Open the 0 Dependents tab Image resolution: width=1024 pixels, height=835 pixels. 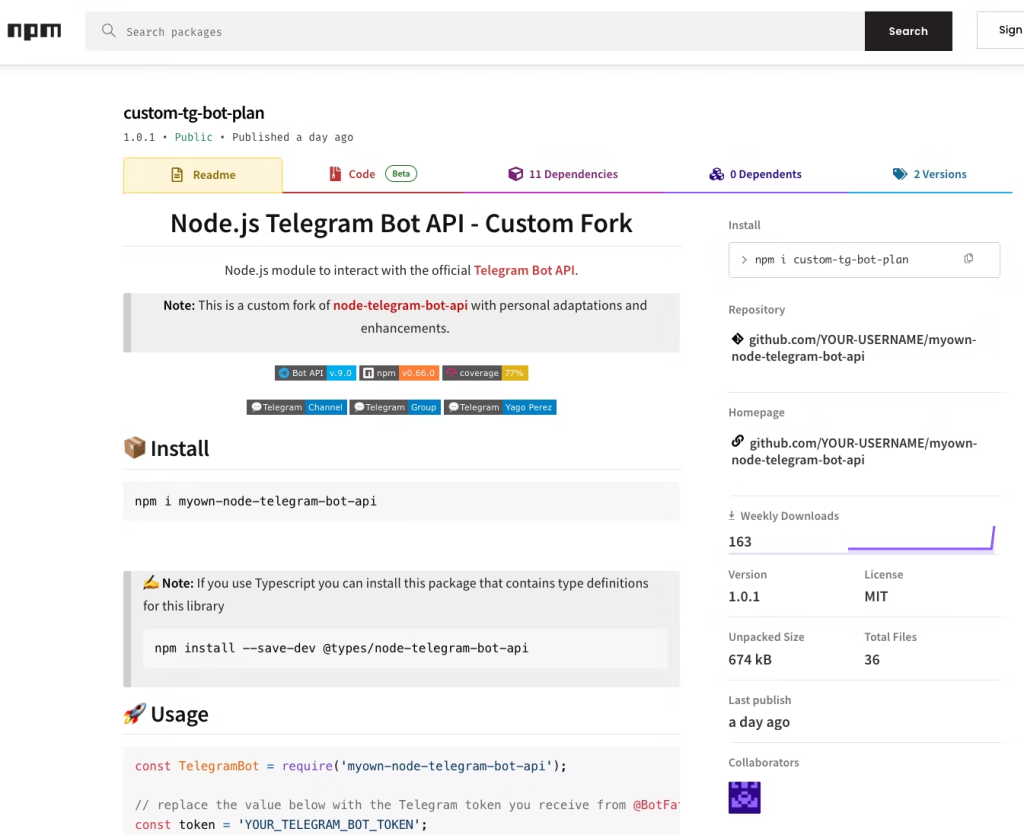pyautogui.click(x=755, y=173)
